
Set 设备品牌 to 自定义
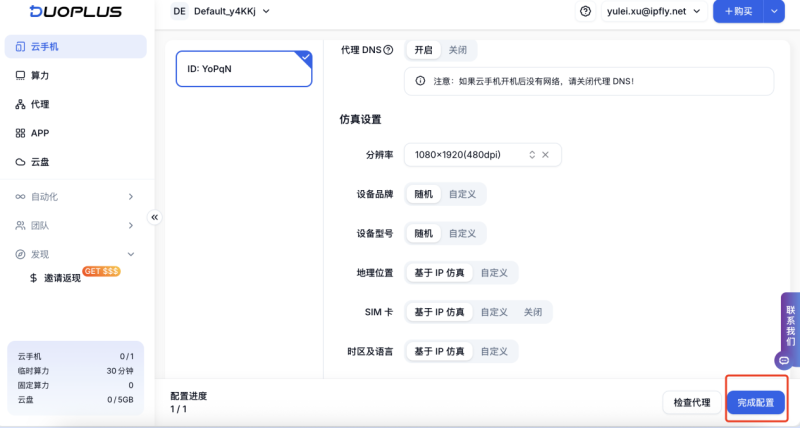pos(462,194)
